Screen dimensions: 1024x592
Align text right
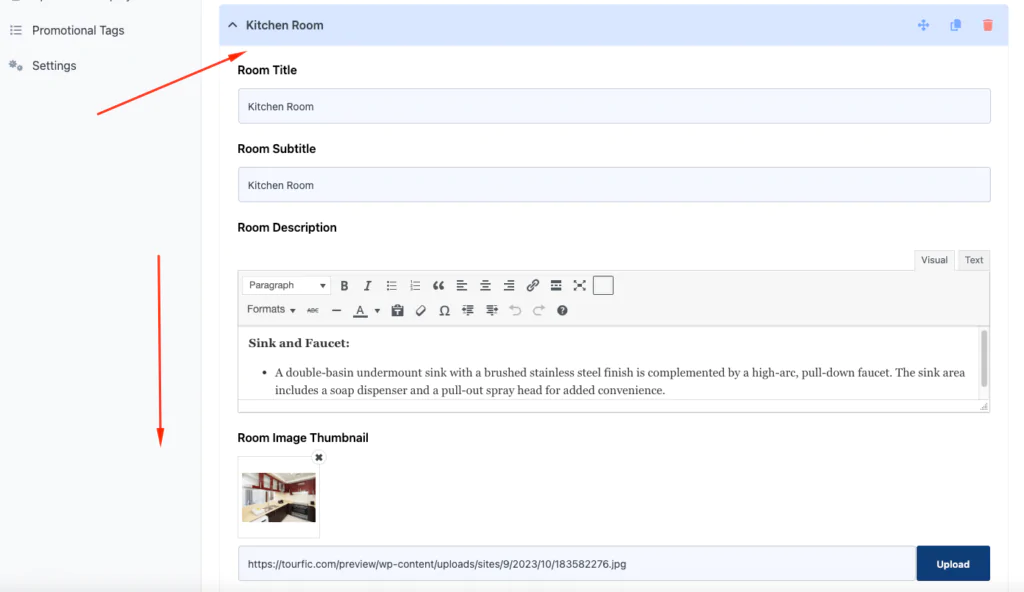coord(509,286)
